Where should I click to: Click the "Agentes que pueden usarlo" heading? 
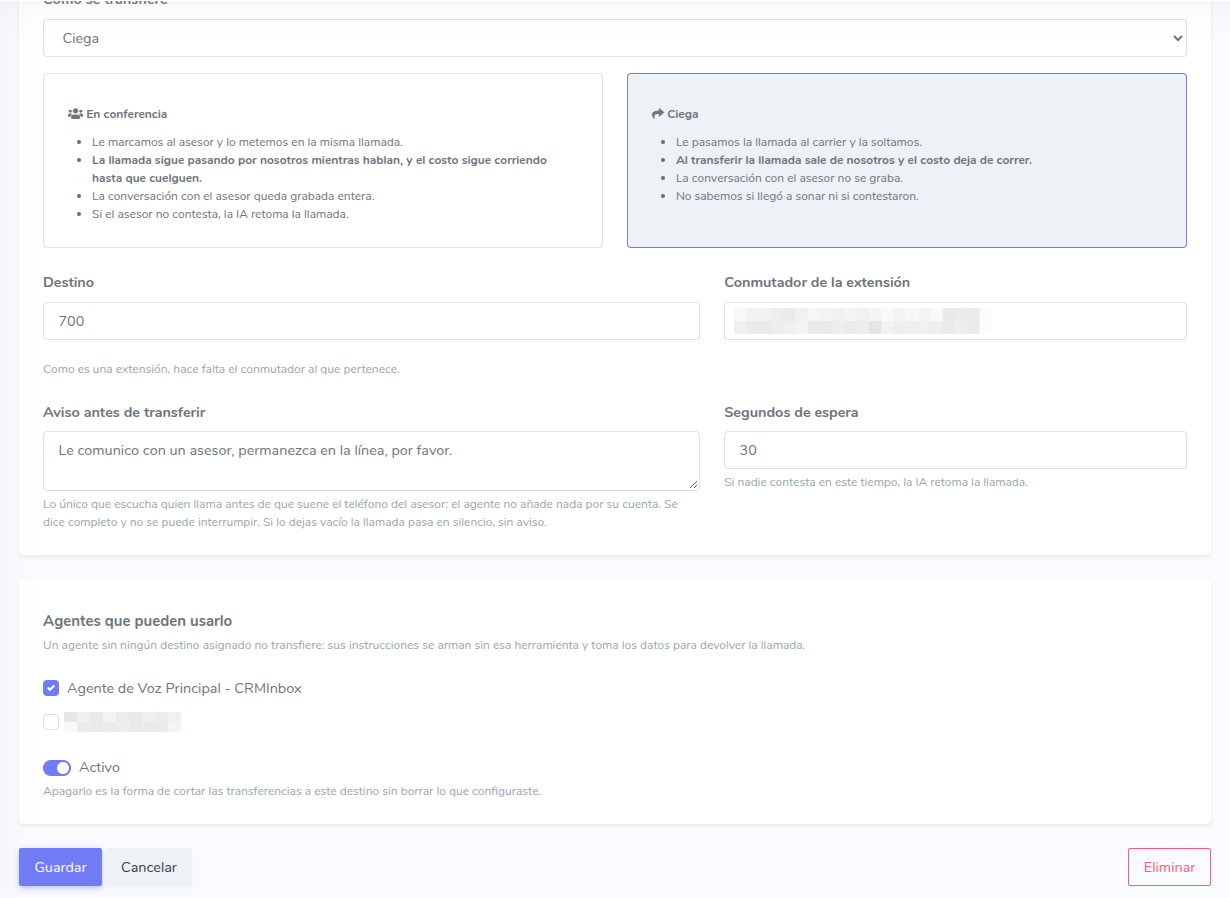click(138, 621)
